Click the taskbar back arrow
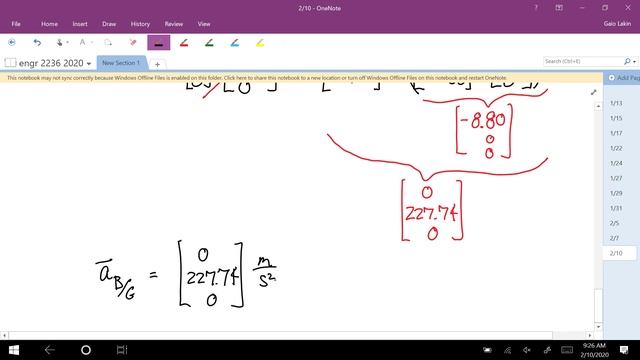 pyautogui.click(x=50, y=350)
